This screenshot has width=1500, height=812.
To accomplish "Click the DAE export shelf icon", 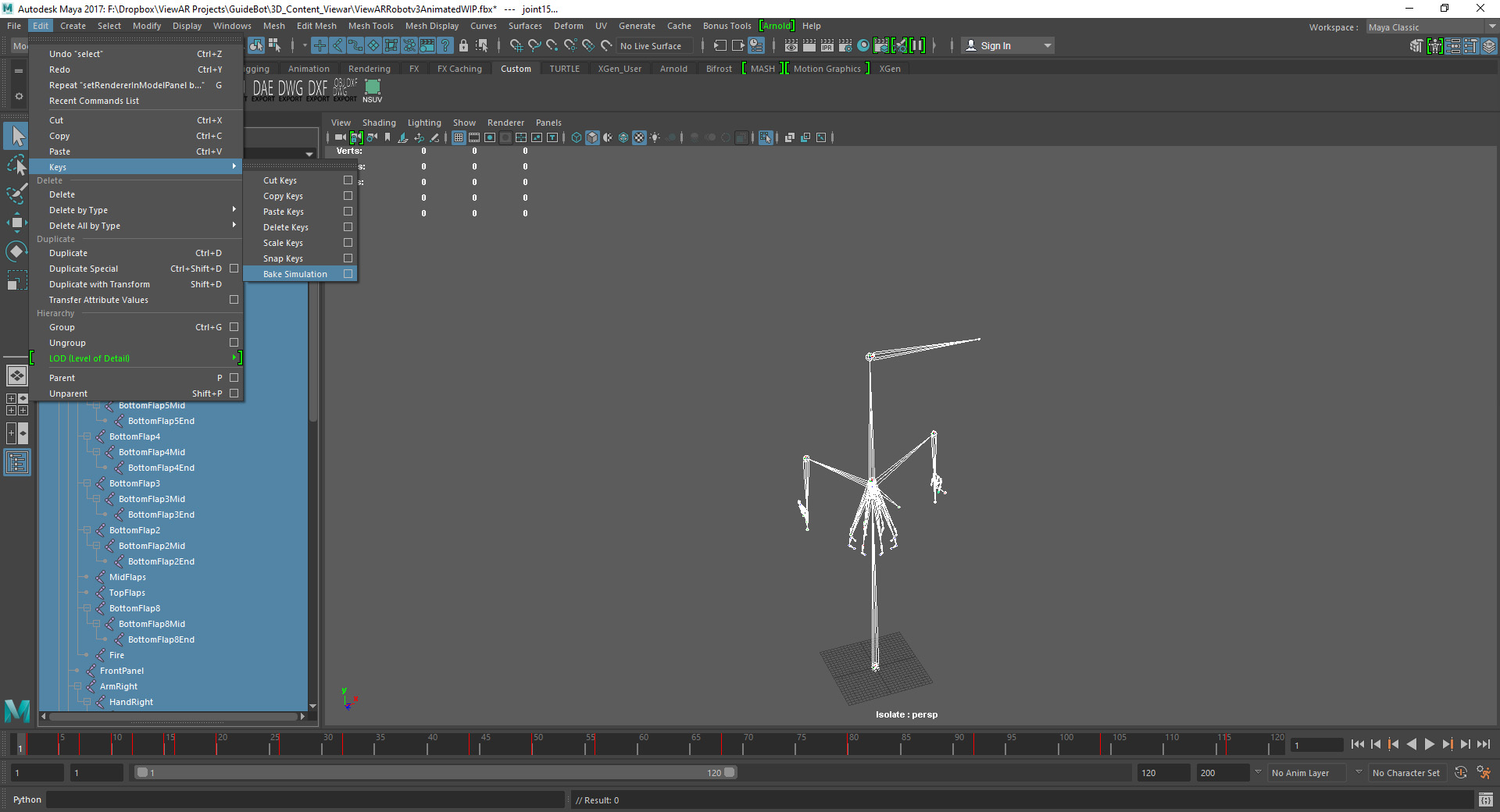I will pyautogui.click(x=262, y=89).
